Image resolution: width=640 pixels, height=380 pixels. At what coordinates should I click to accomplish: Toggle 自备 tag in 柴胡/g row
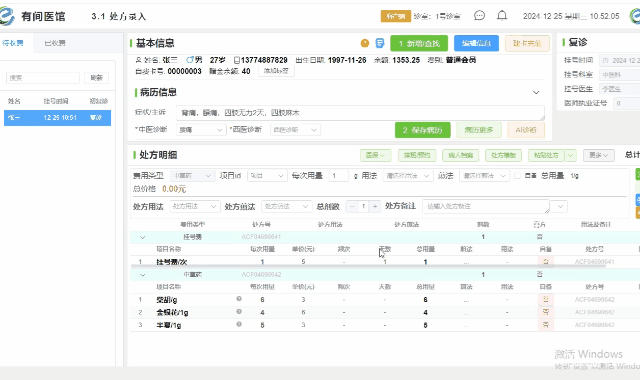click(x=546, y=300)
